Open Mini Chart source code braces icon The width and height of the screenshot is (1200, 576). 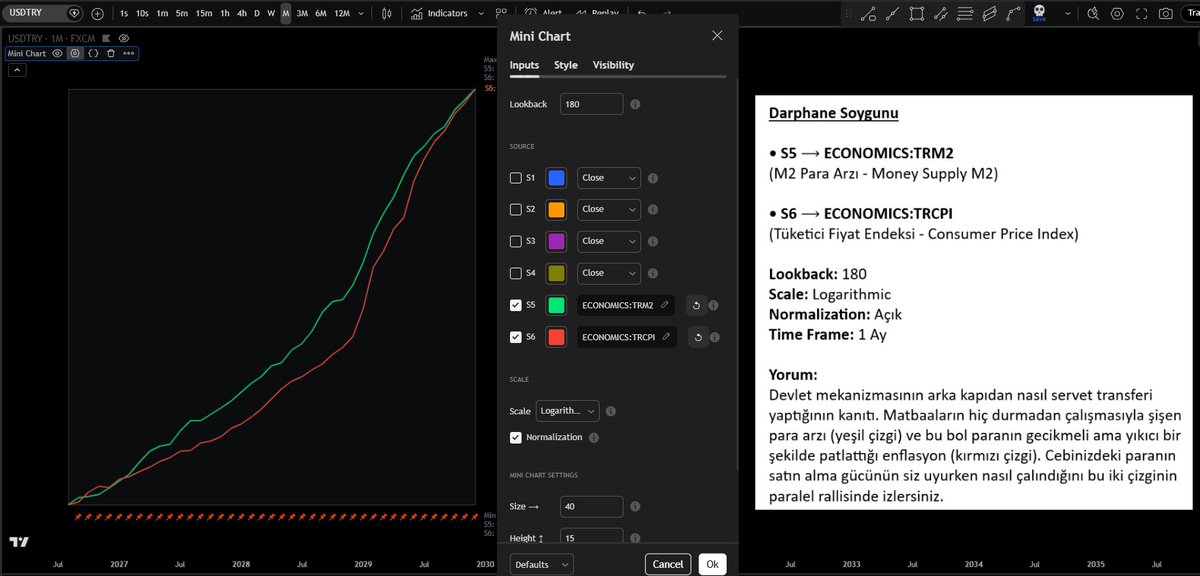click(x=93, y=53)
